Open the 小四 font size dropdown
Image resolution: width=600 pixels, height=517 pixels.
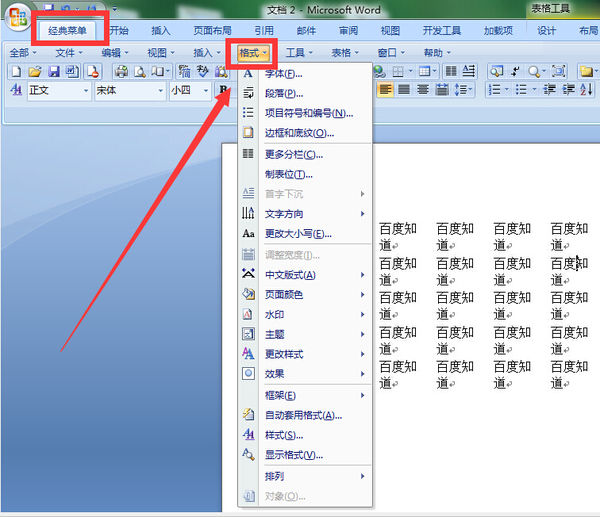(206, 91)
